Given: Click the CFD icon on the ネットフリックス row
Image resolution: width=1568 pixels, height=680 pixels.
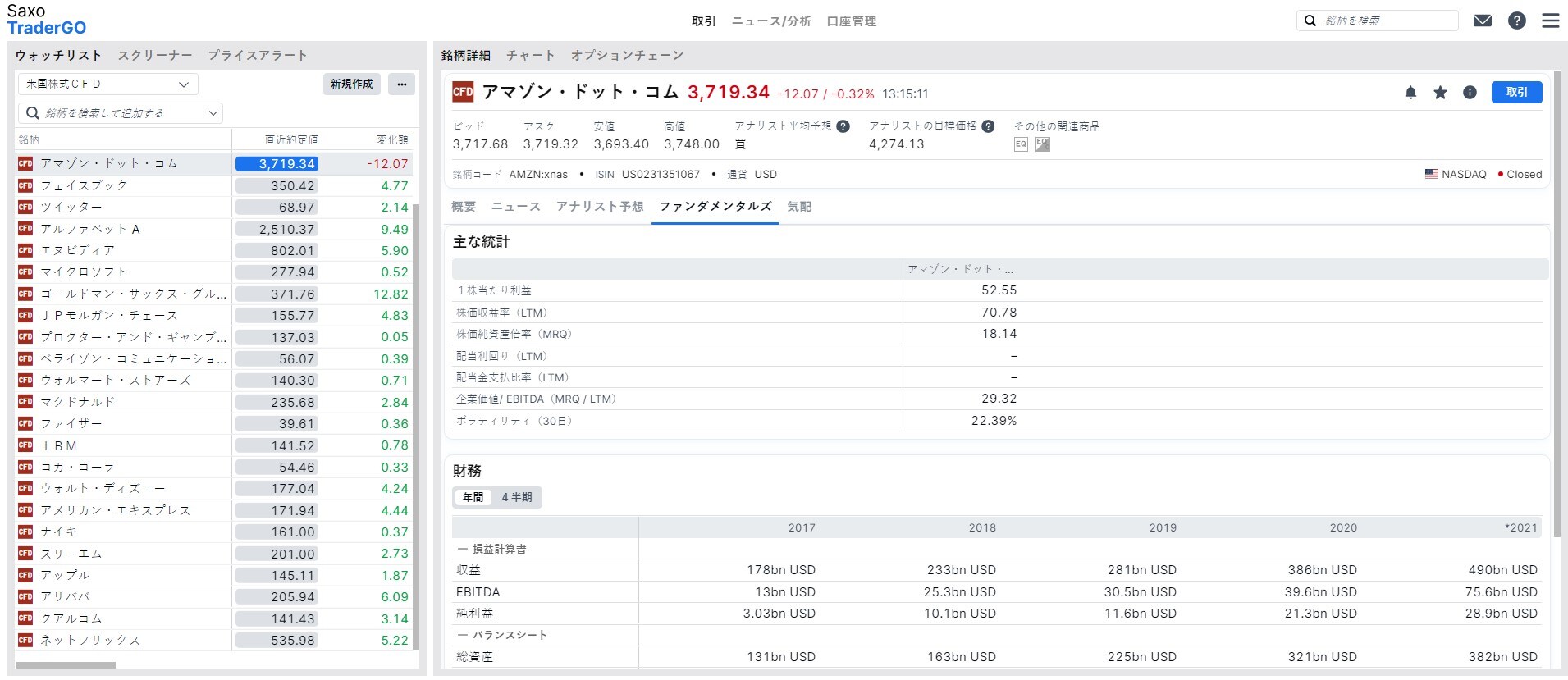Looking at the screenshot, I should pos(25,640).
